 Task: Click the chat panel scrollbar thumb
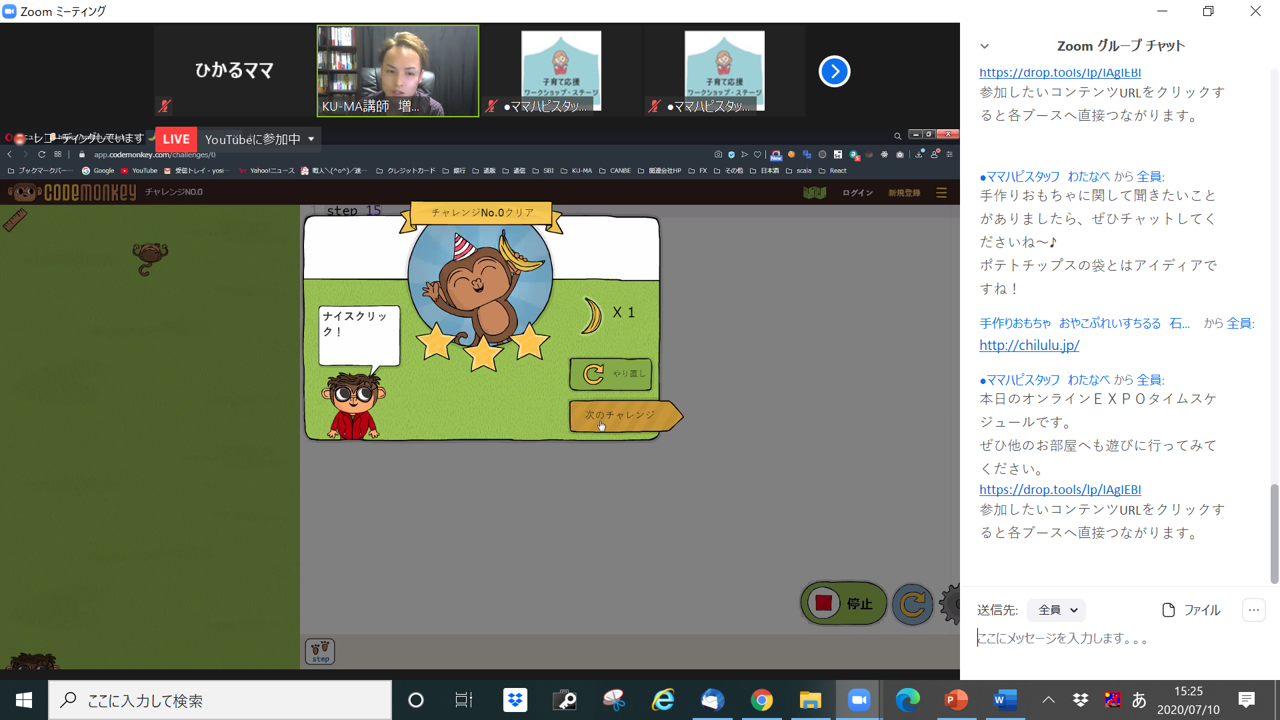click(1274, 533)
